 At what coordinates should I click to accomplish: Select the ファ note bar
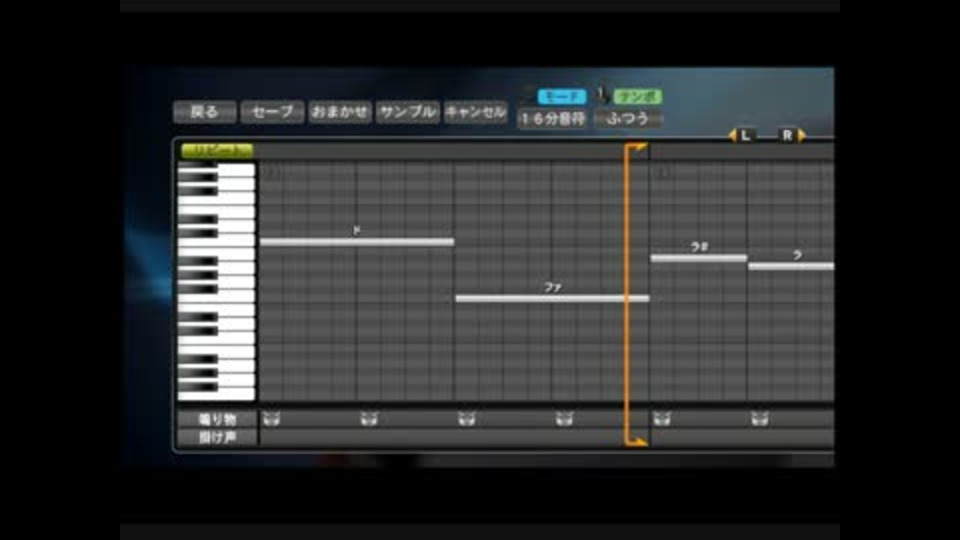coord(552,299)
